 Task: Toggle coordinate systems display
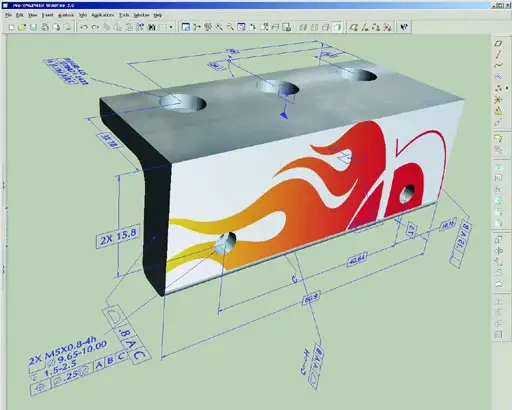pyautogui.click(x=387, y=27)
